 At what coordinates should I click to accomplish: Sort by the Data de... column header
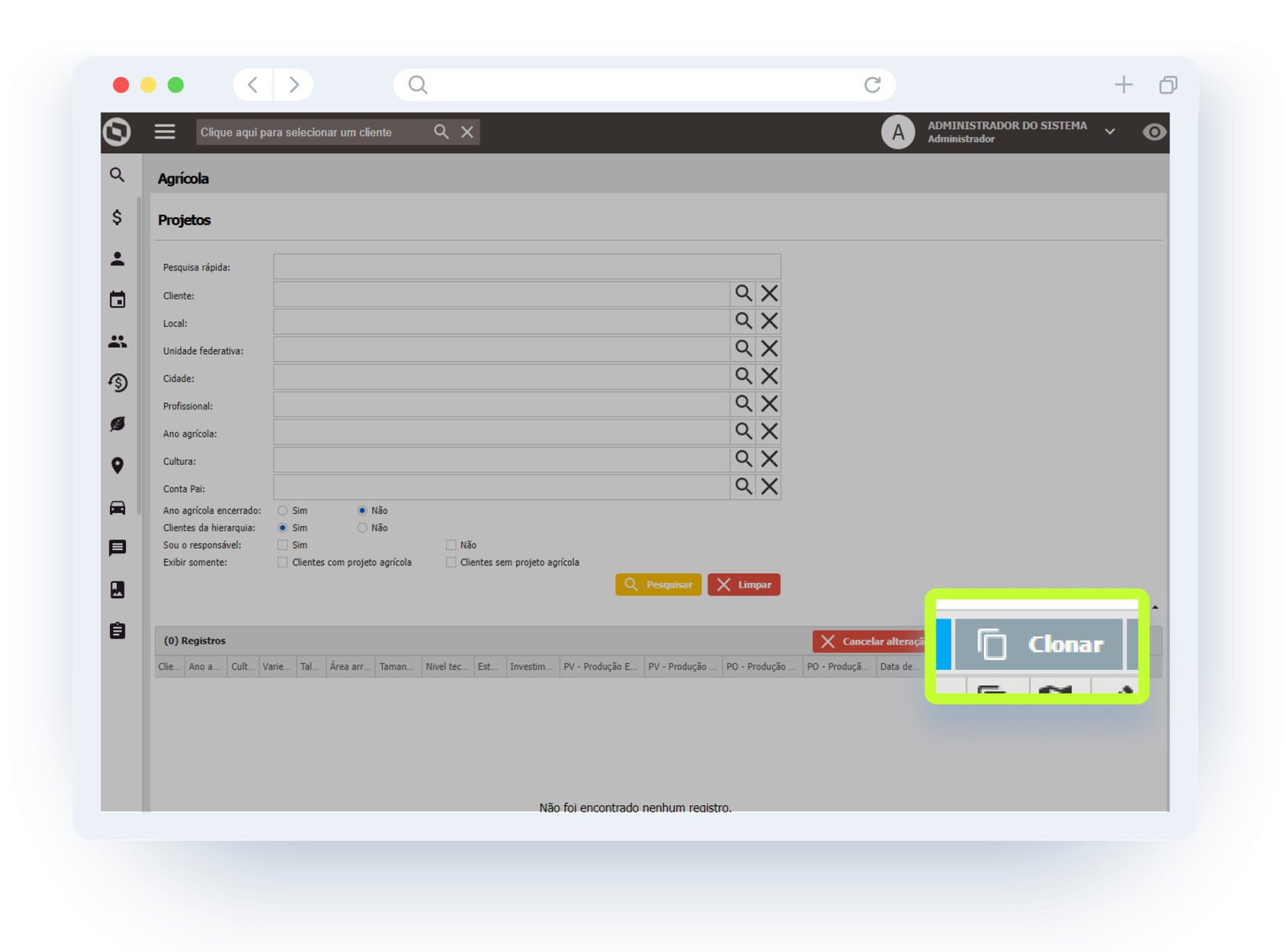[899, 667]
